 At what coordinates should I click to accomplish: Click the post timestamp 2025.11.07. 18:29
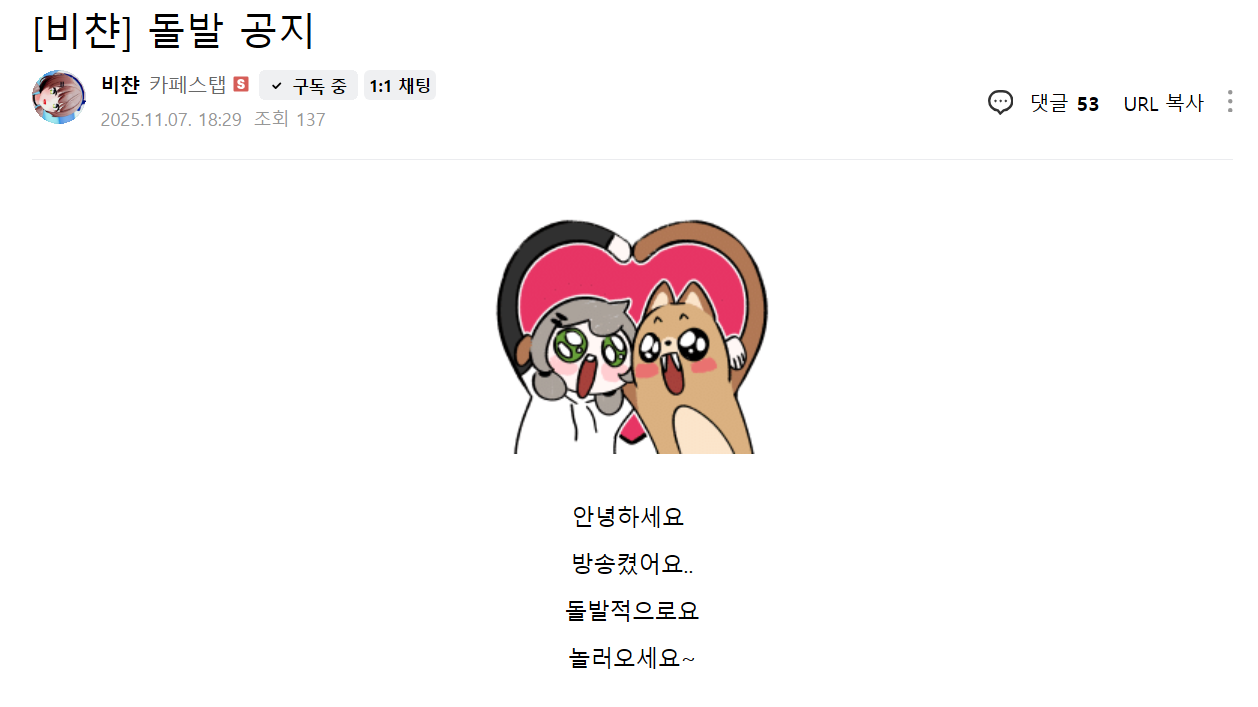click(x=171, y=119)
